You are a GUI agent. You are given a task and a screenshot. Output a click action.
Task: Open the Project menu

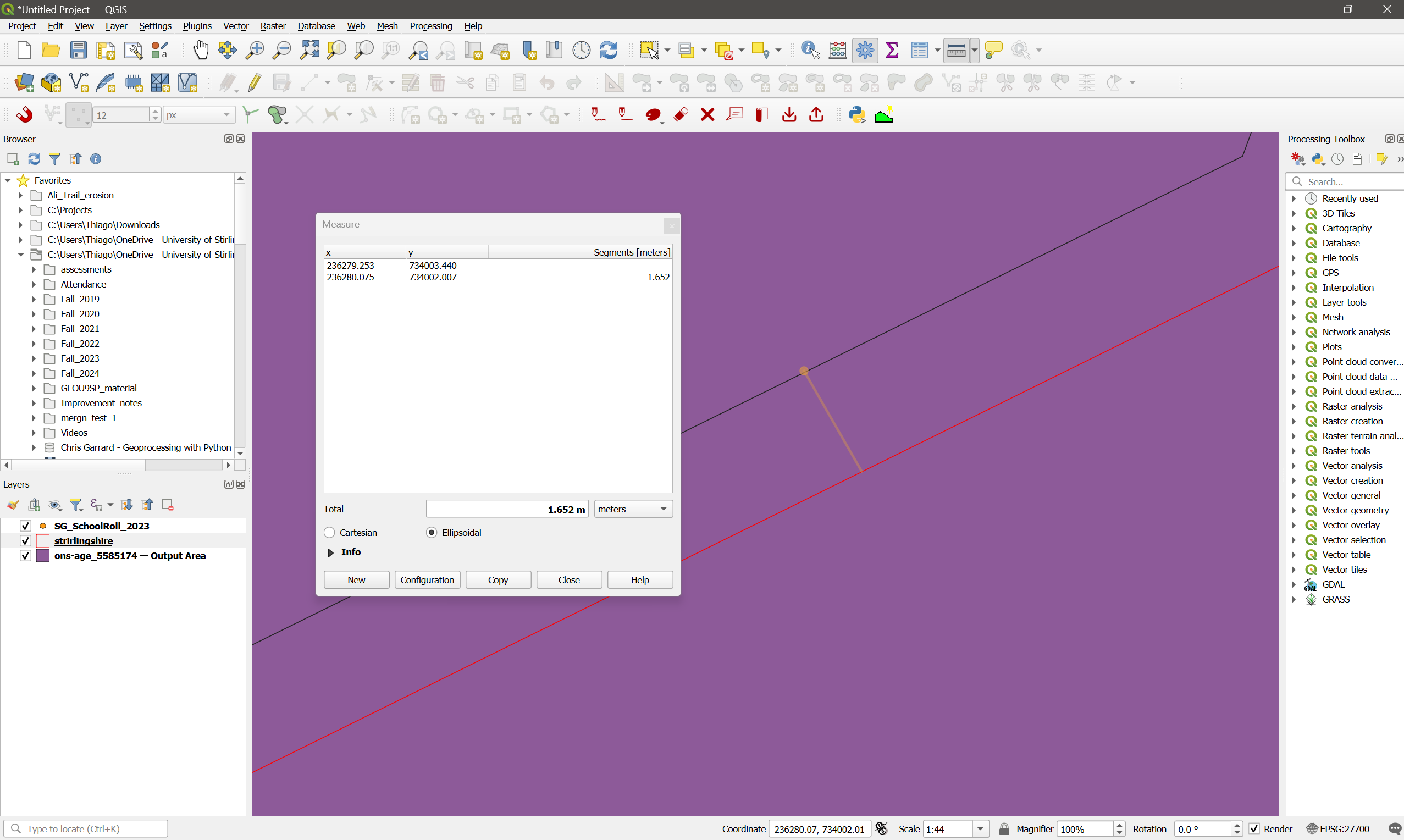coord(22,26)
